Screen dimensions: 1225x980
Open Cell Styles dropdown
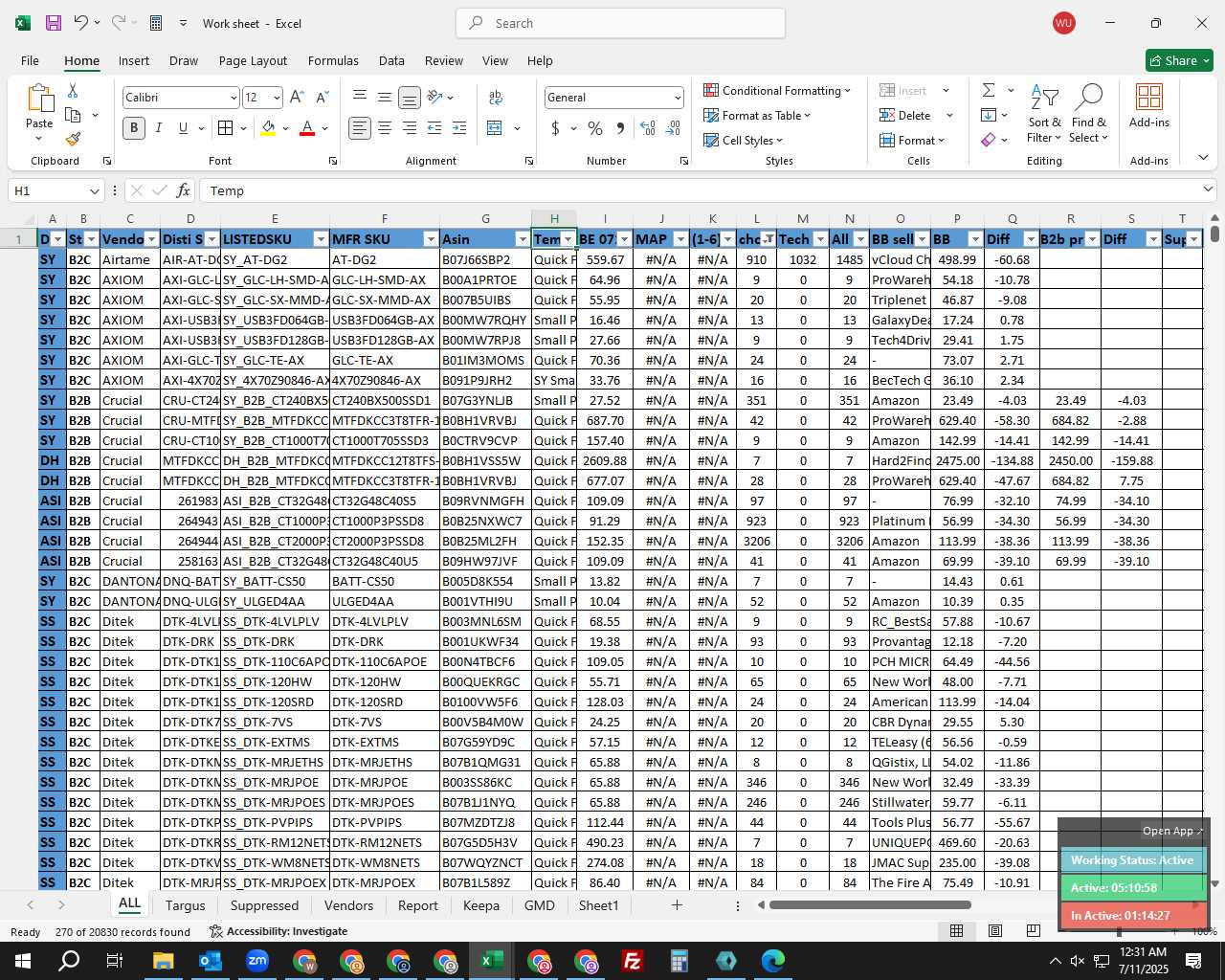click(x=744, y=140)
